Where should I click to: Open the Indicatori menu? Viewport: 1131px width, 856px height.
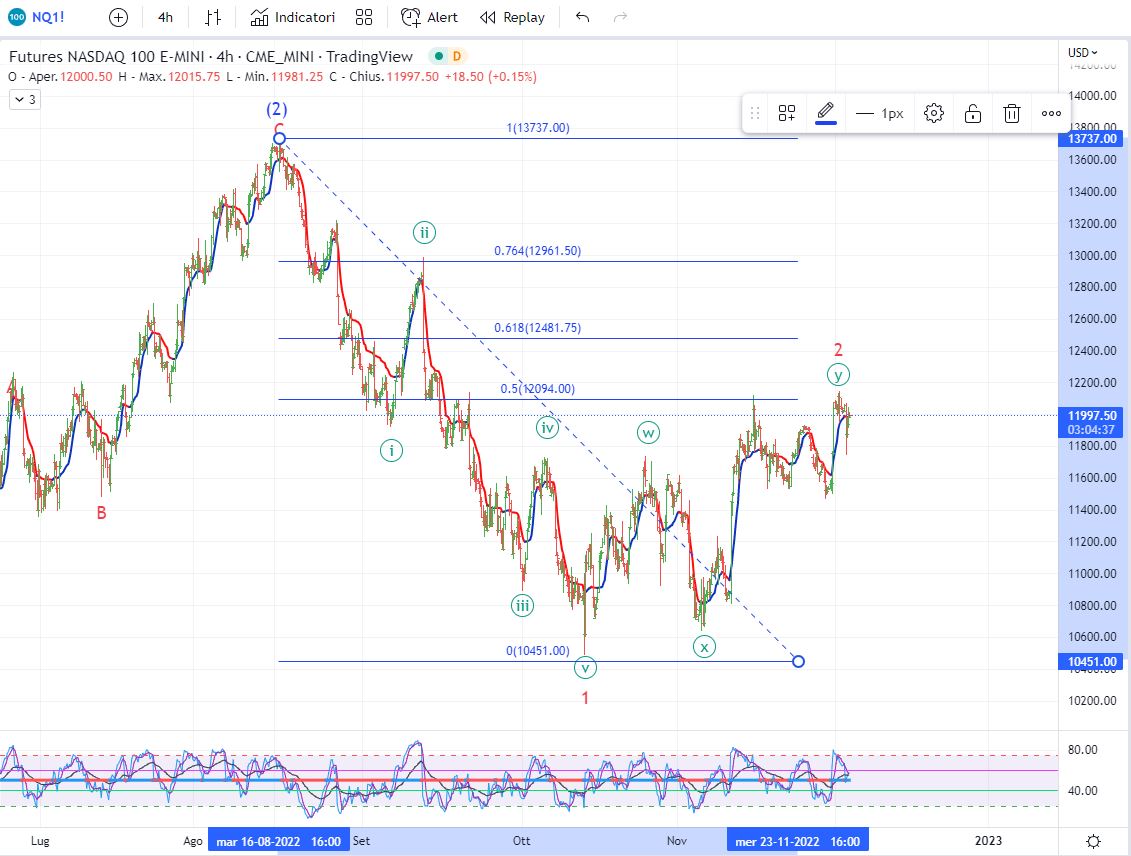coord(293,17)
